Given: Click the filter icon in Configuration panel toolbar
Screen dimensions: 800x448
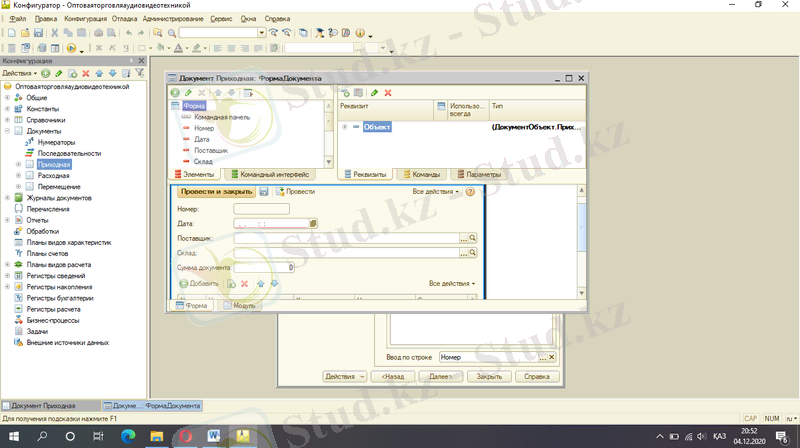Looking at the screenshot, I should coord(138,73).
